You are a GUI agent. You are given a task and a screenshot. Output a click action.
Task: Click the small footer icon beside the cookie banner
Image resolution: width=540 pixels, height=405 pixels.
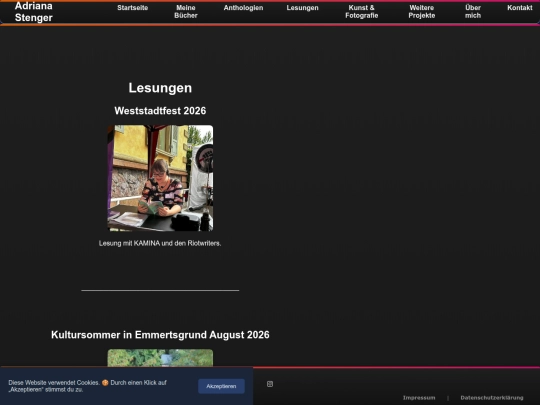pos(270,384)
